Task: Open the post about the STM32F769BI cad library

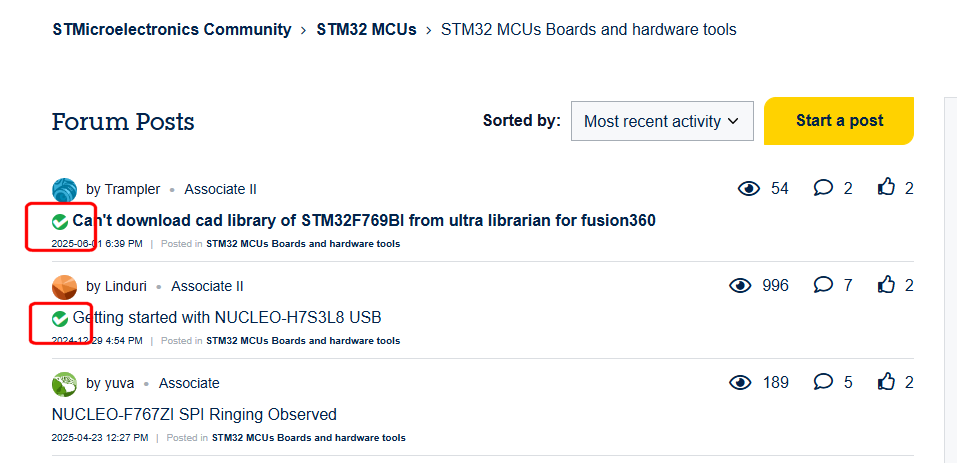Action: pyautogui.click(x=364, y=221)
